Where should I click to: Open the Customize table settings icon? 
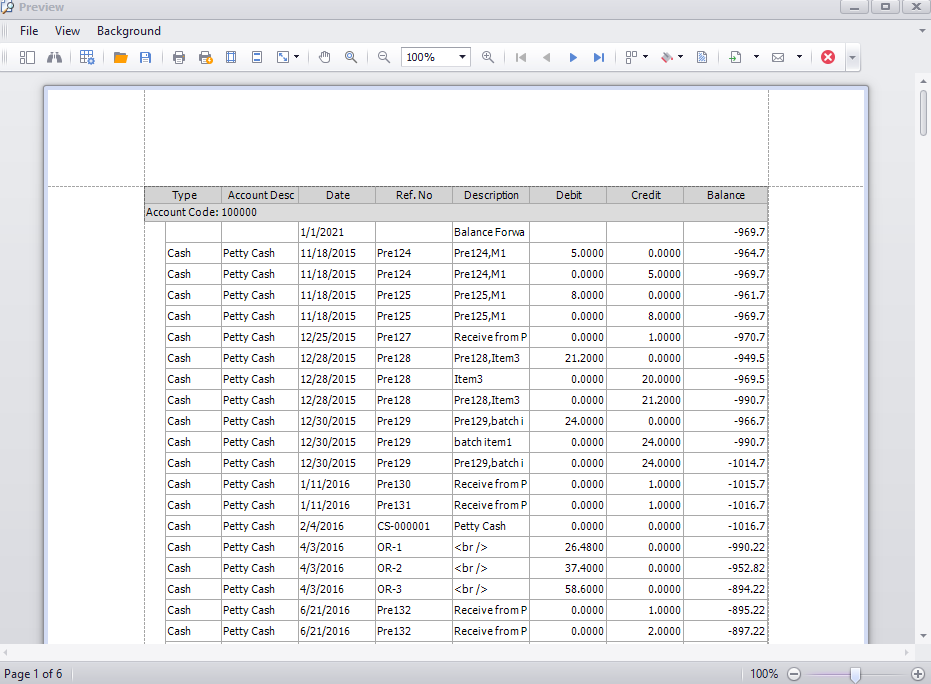point(87,58)
